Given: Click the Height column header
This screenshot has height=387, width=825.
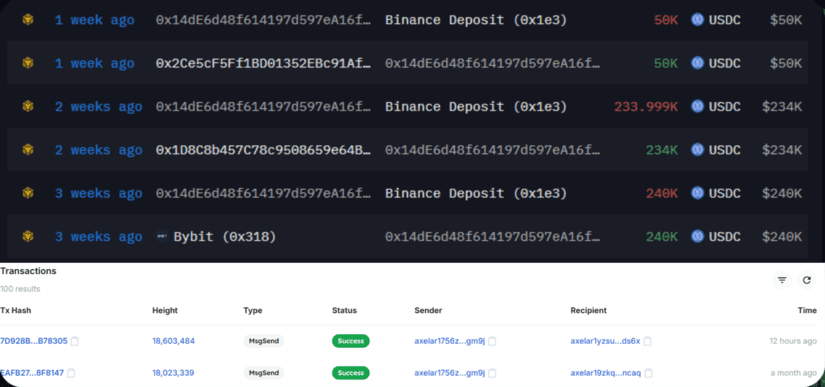Looking at the screenshot, I should point(165,311).
